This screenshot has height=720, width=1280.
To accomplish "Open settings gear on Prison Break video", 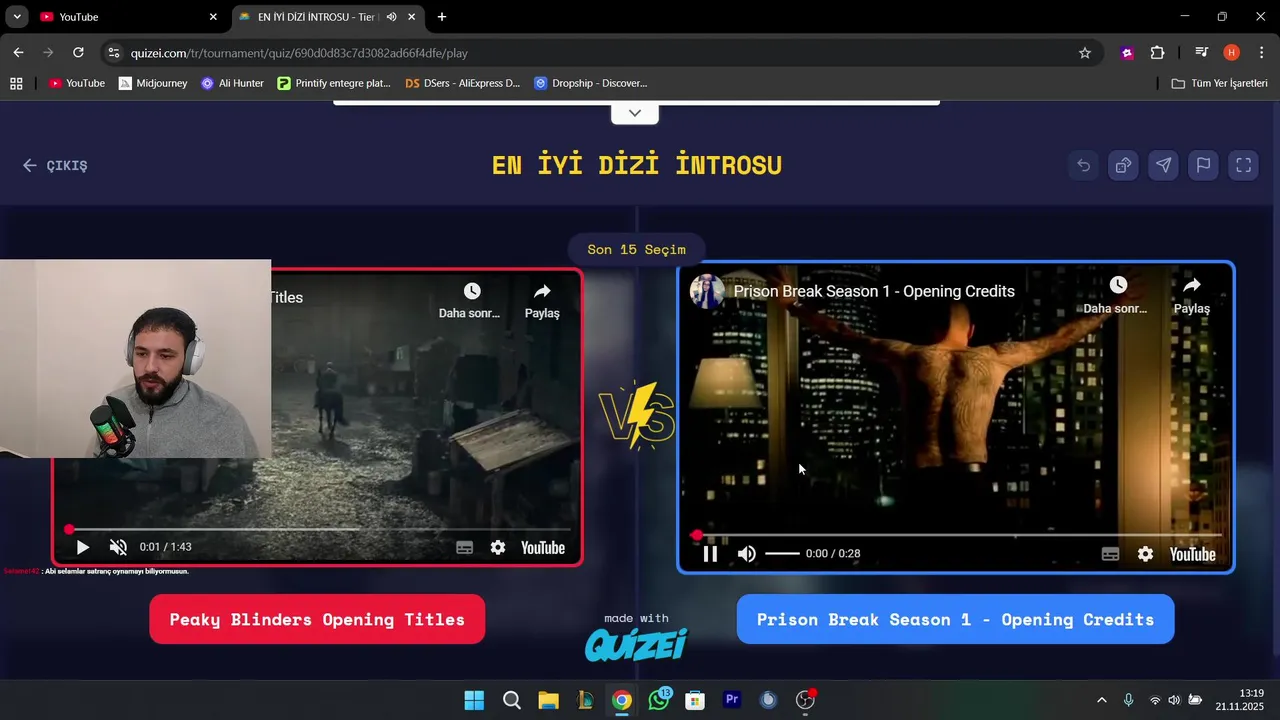I will tap(1145, 554).
